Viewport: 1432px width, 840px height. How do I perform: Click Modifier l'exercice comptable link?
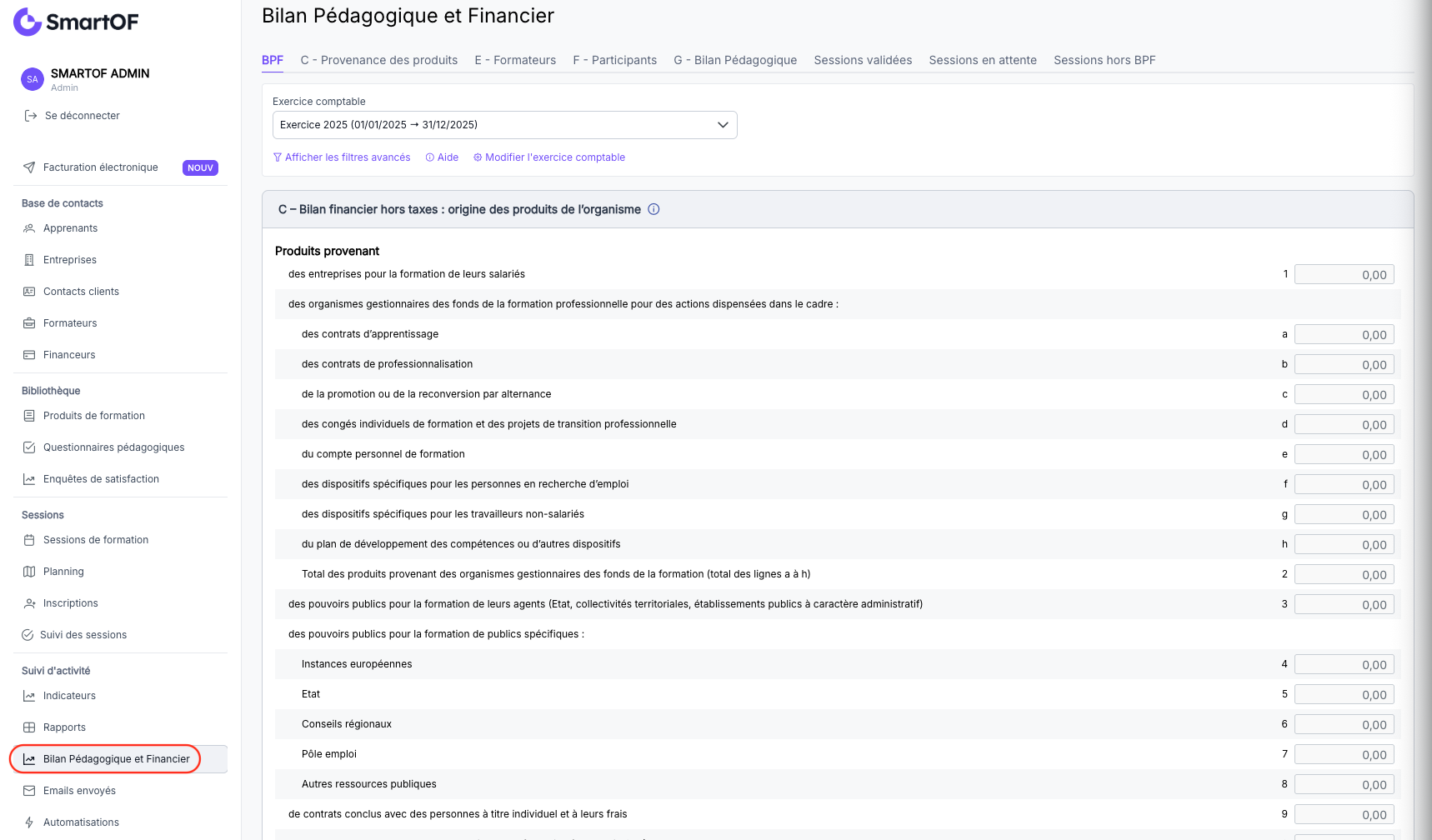click(x=549, y=157)
